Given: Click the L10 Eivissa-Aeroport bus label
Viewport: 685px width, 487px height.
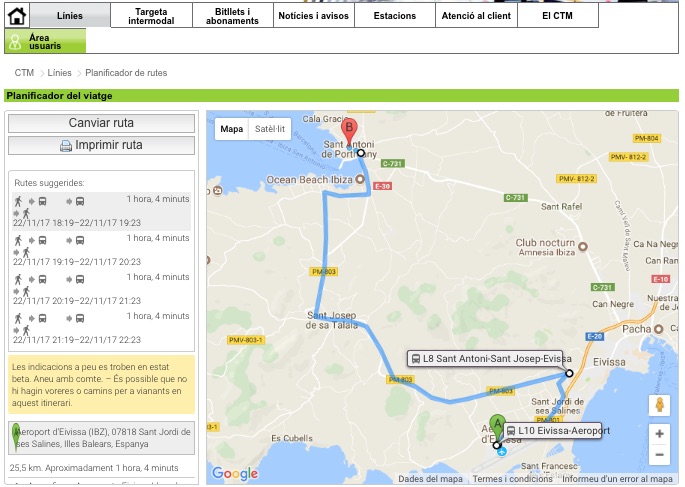Looking at the screenshot, I should (x=553, y=431).
